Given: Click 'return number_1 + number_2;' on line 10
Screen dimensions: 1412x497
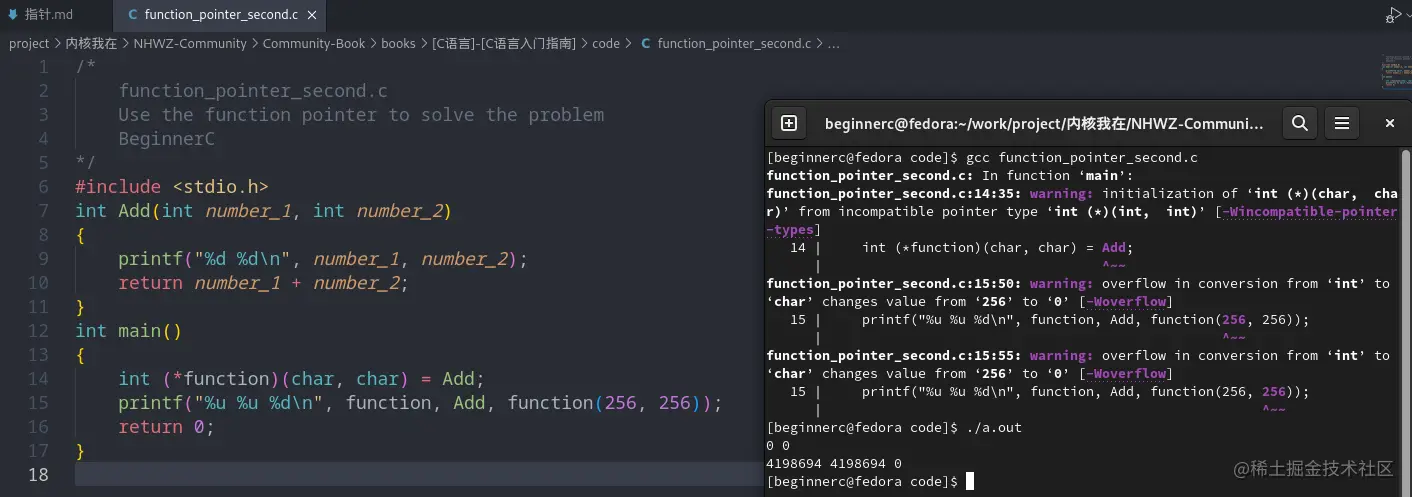Looking at the screenshot, I should coord(264,283).
